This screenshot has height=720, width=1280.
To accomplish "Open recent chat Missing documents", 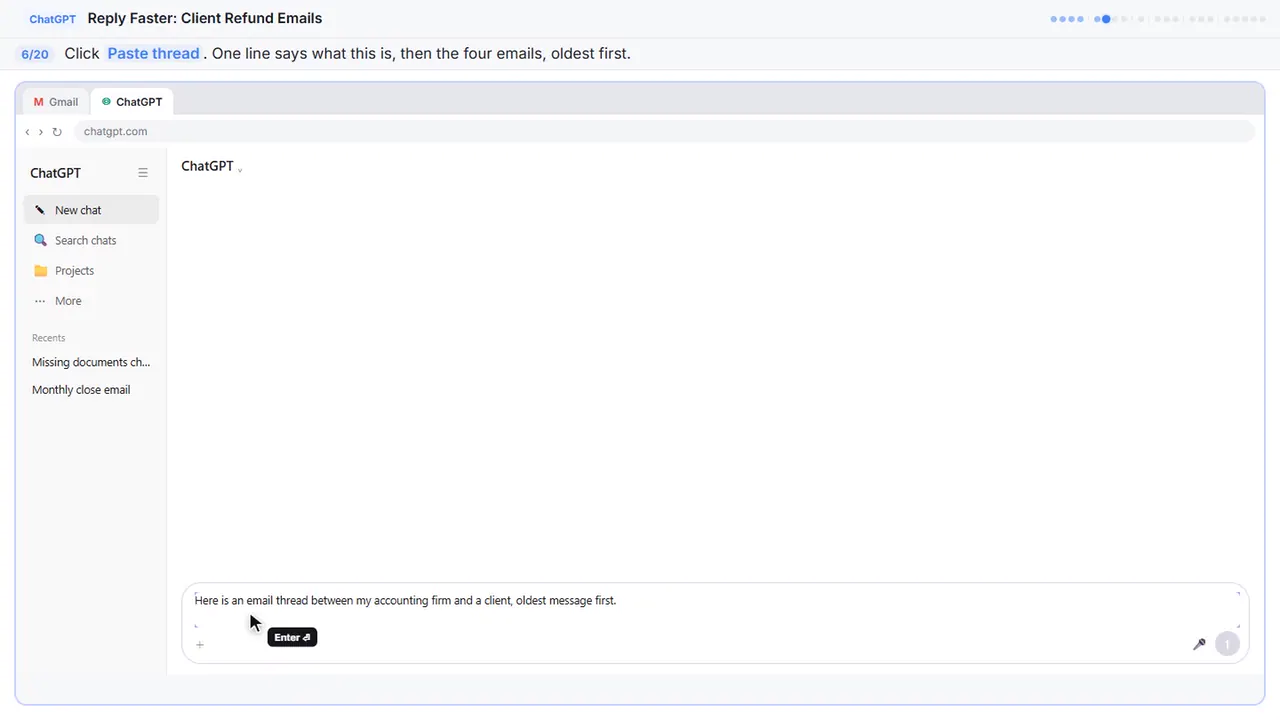I will (x=91, y=362).
